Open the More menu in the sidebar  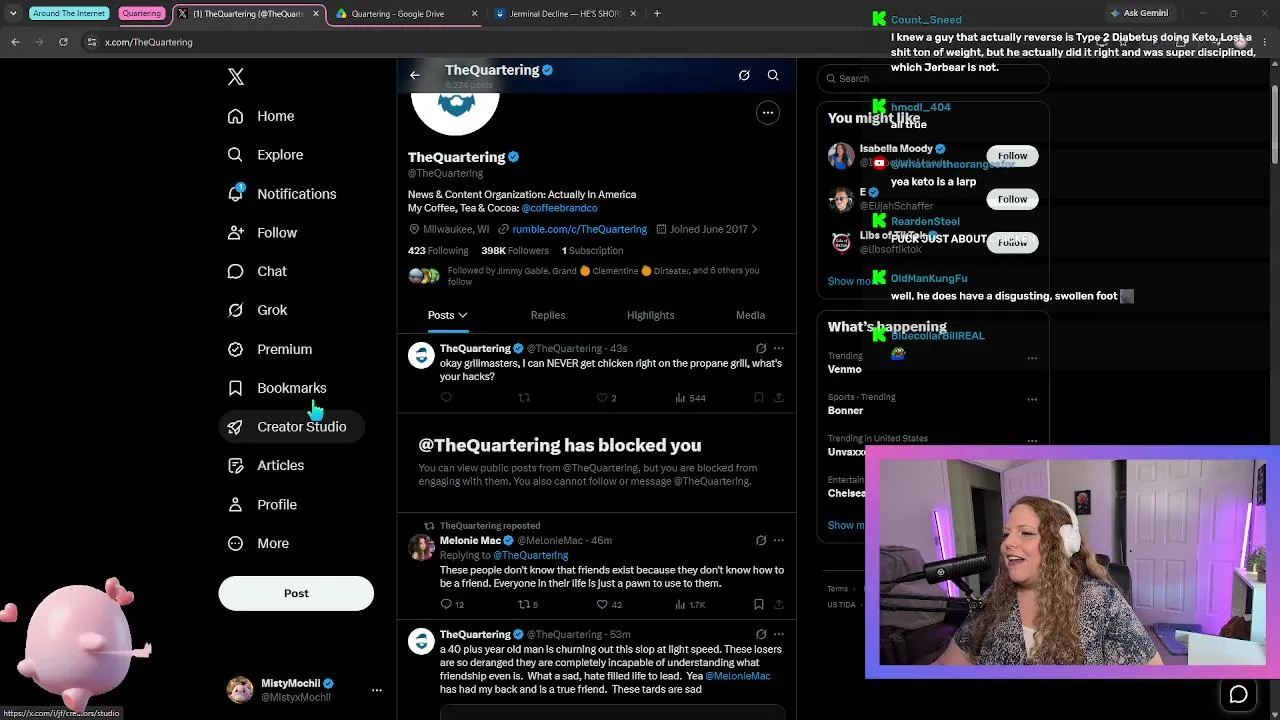[258, 544]
